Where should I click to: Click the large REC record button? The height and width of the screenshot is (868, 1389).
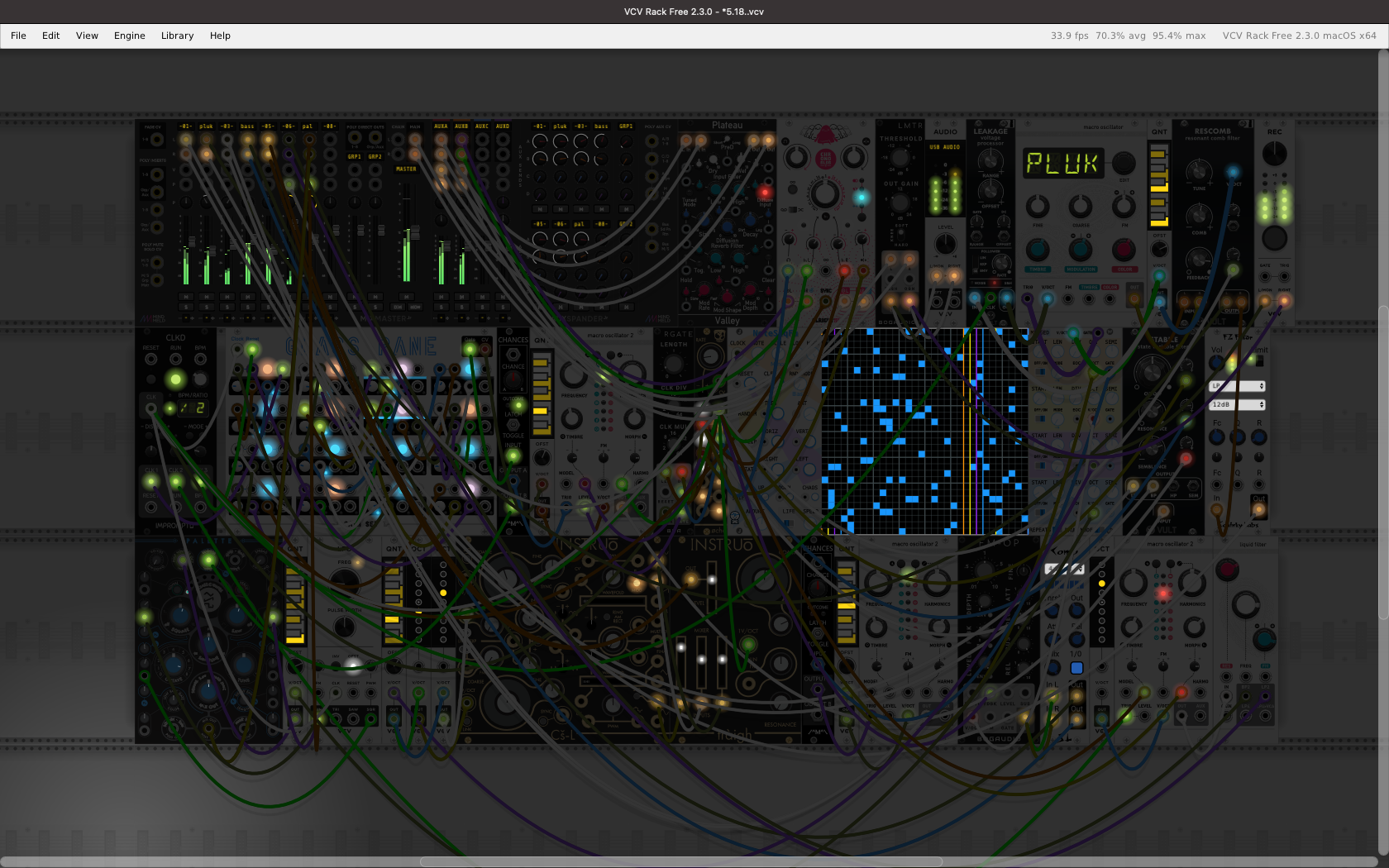coord(1275,238)
